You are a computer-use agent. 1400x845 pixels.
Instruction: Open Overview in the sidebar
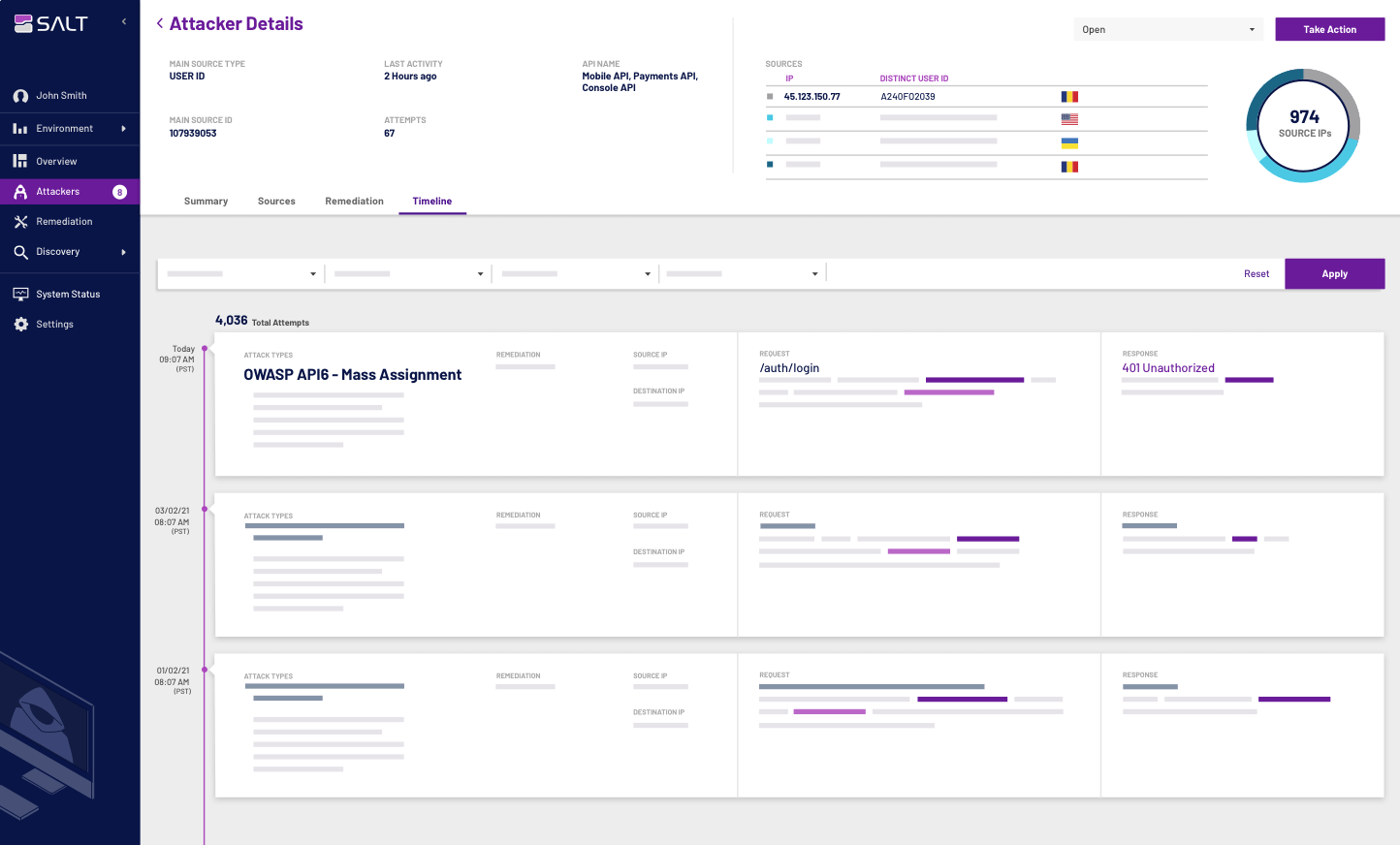tap(70, 162)
